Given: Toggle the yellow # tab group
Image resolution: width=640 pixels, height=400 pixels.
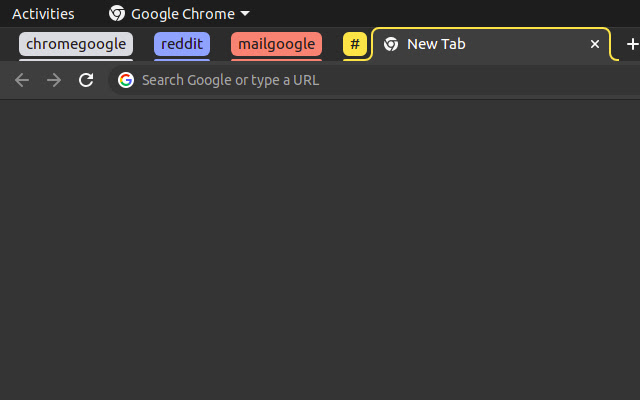Looking at the screenshot, I should (x=355, y=44).
